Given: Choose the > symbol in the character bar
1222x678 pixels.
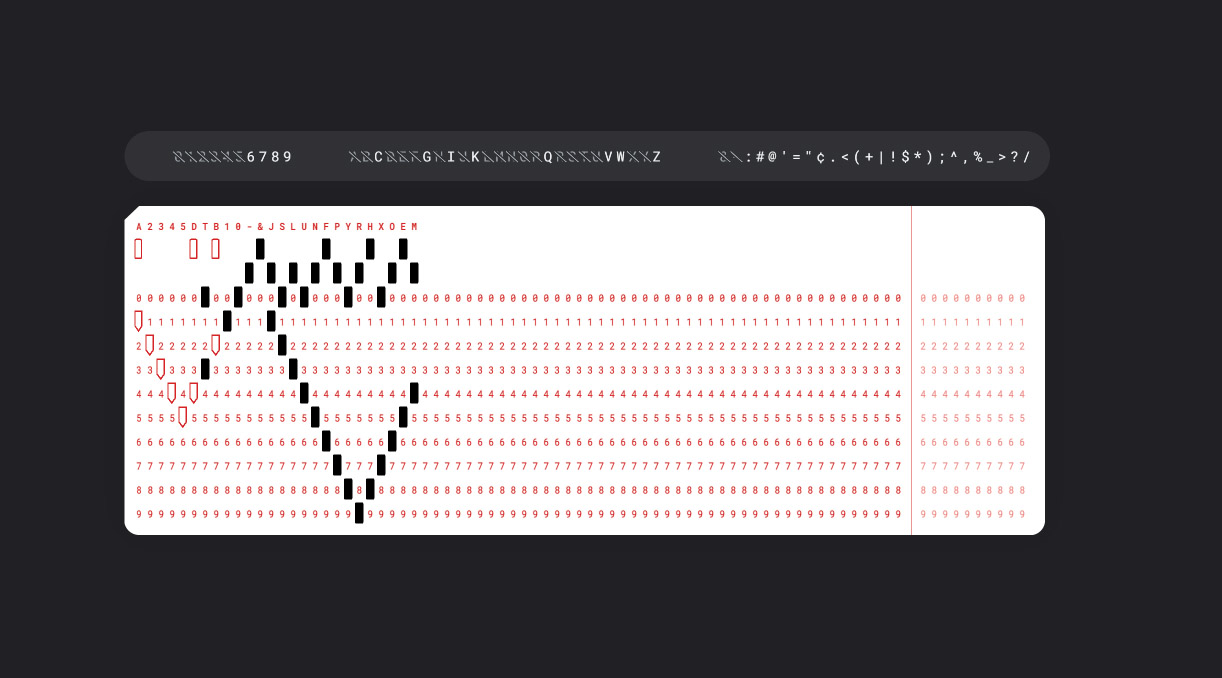Looking at the screenshot, I should pyautogui.click(x=1002, y=157).
